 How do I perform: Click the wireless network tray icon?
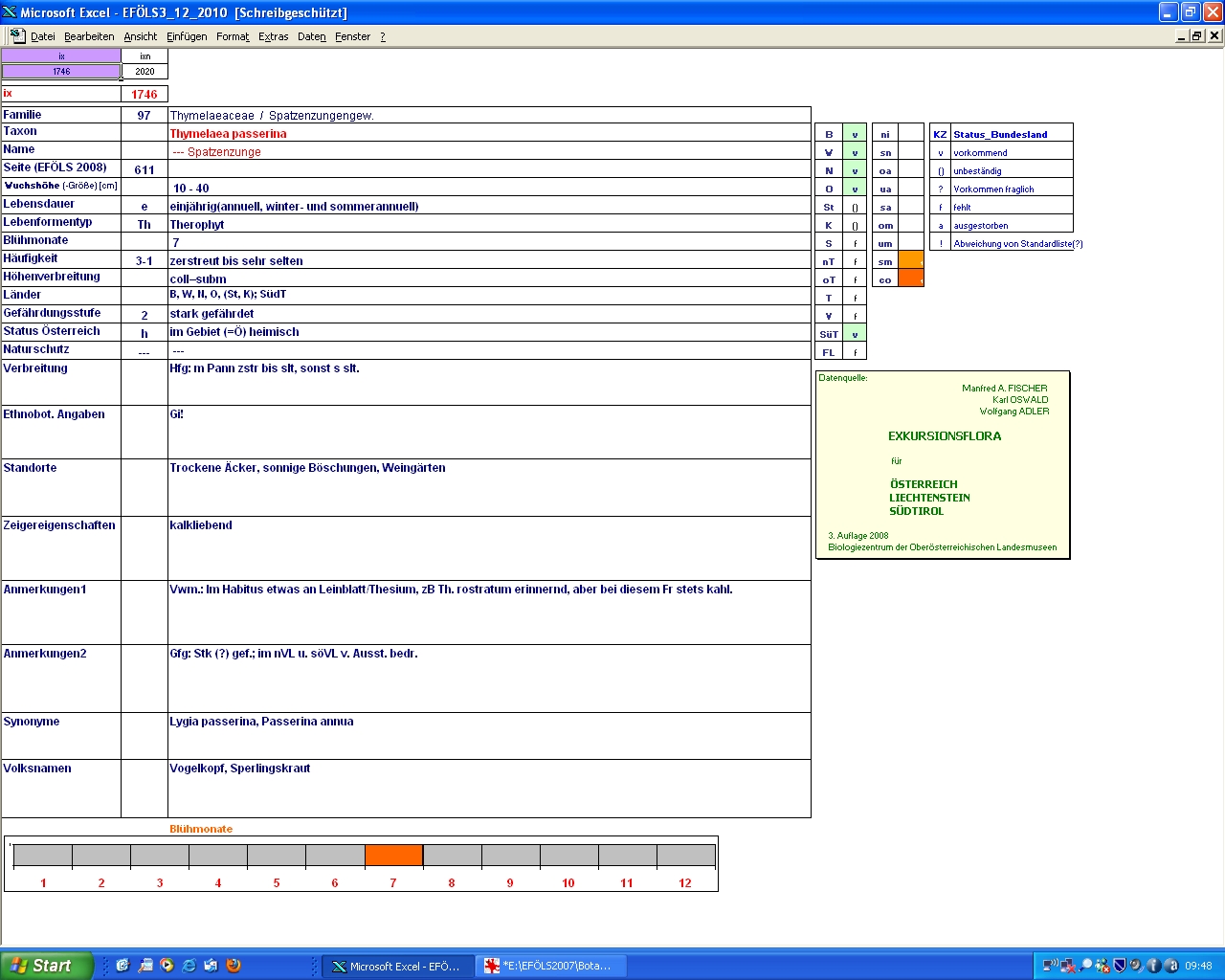pos(1051,966)
